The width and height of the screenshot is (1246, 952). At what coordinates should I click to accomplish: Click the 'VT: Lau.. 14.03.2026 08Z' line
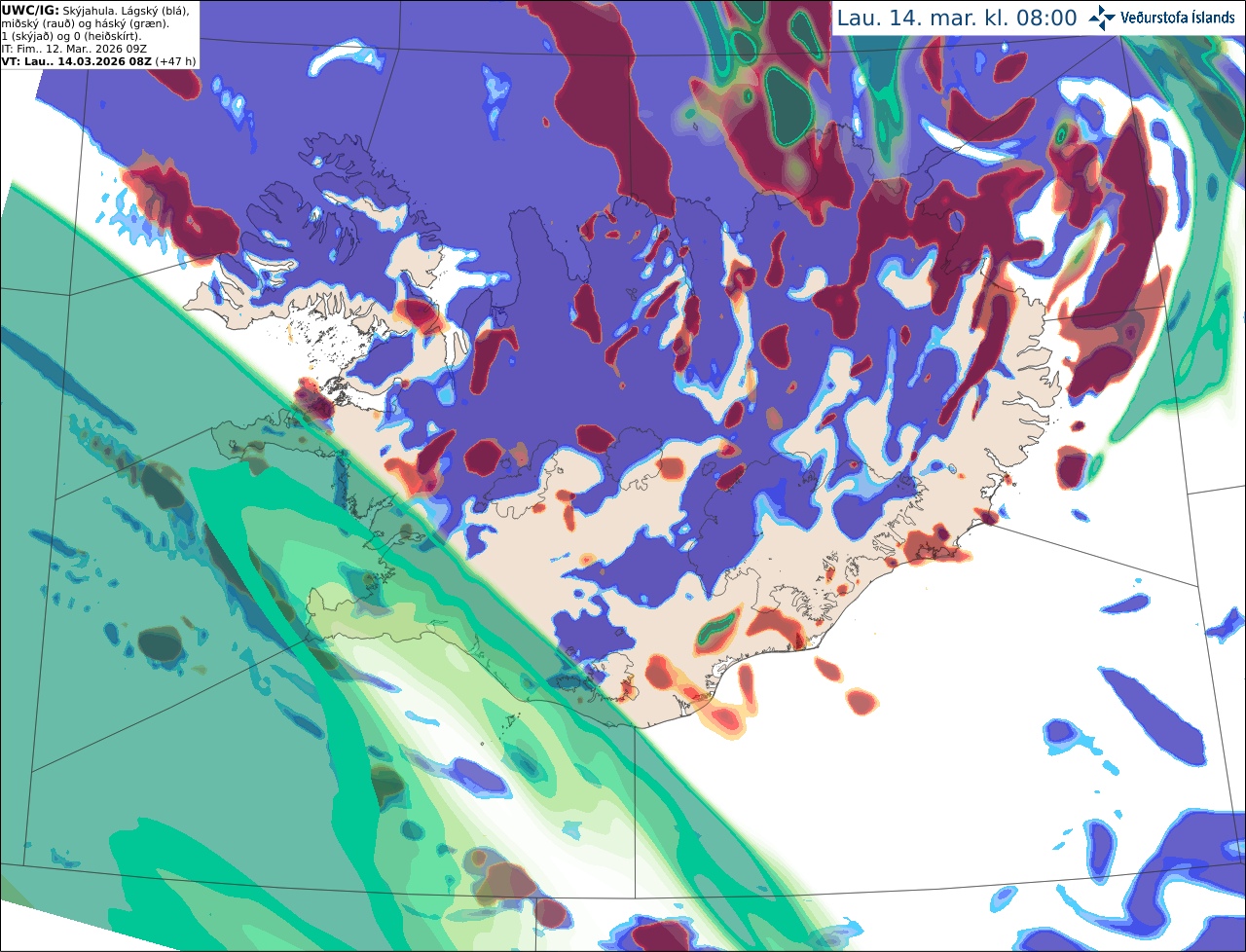[x=76, y=61]
